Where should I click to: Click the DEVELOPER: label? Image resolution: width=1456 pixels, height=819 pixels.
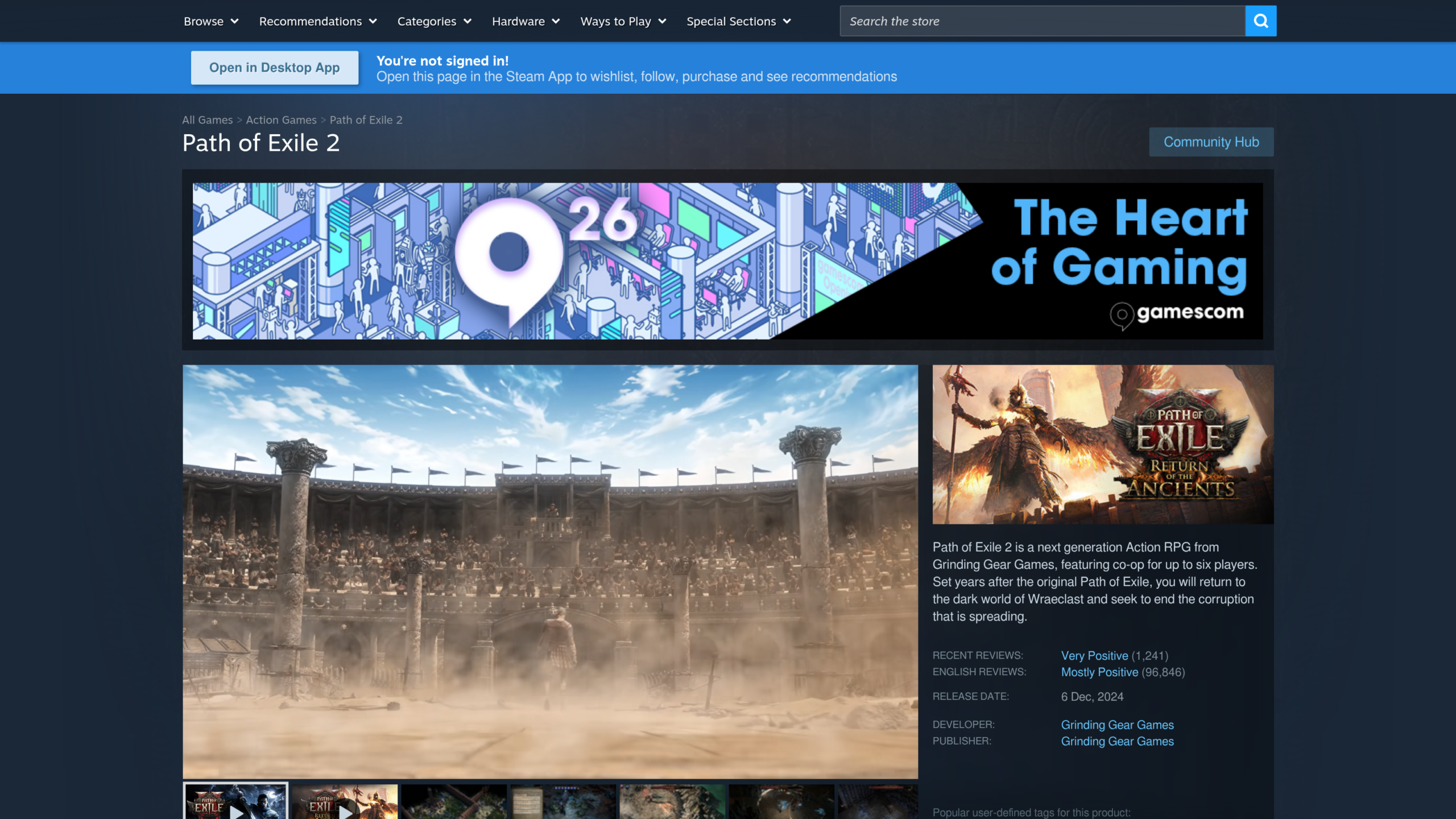point(963,725)
